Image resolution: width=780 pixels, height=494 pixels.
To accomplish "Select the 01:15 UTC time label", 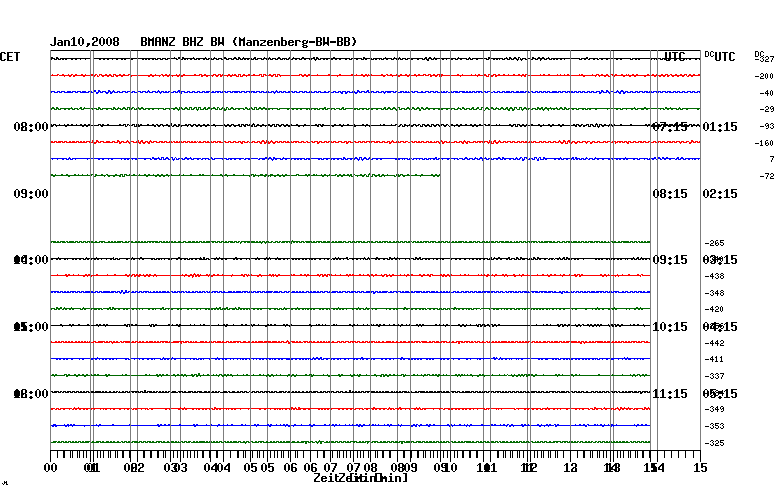I will pyautogui.click(x=720, y=127).
